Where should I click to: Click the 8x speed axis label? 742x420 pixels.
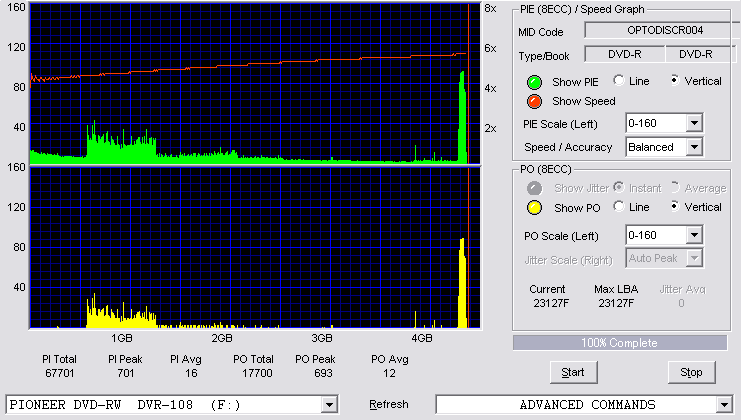[x=490, y=9]
